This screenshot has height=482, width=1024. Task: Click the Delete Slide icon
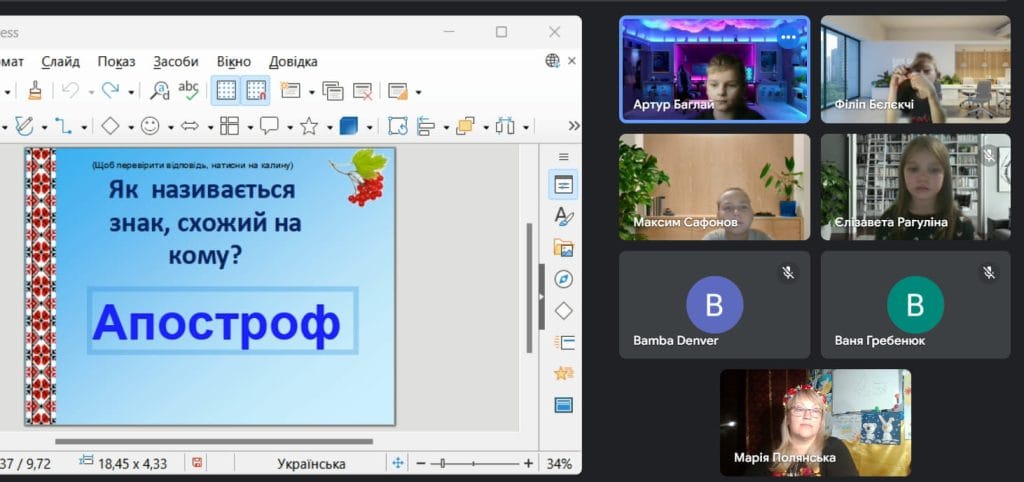click(362, 91)
